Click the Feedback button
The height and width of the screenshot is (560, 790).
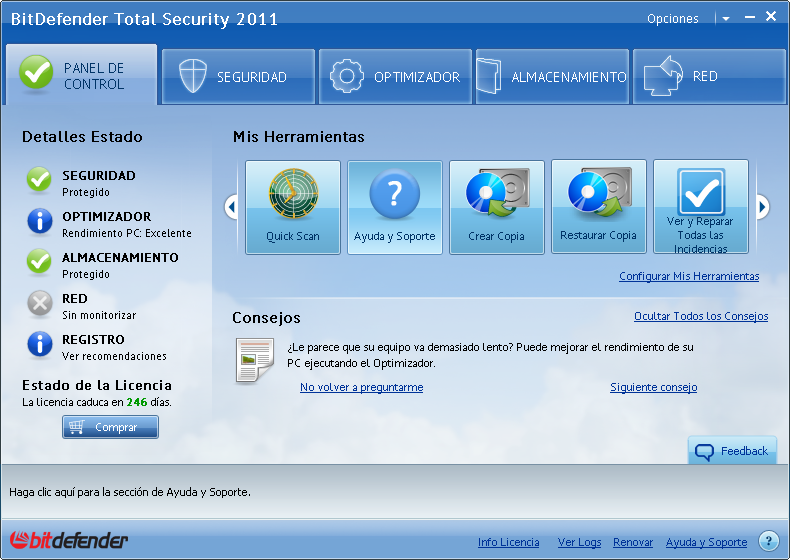[x=732, y=451]
